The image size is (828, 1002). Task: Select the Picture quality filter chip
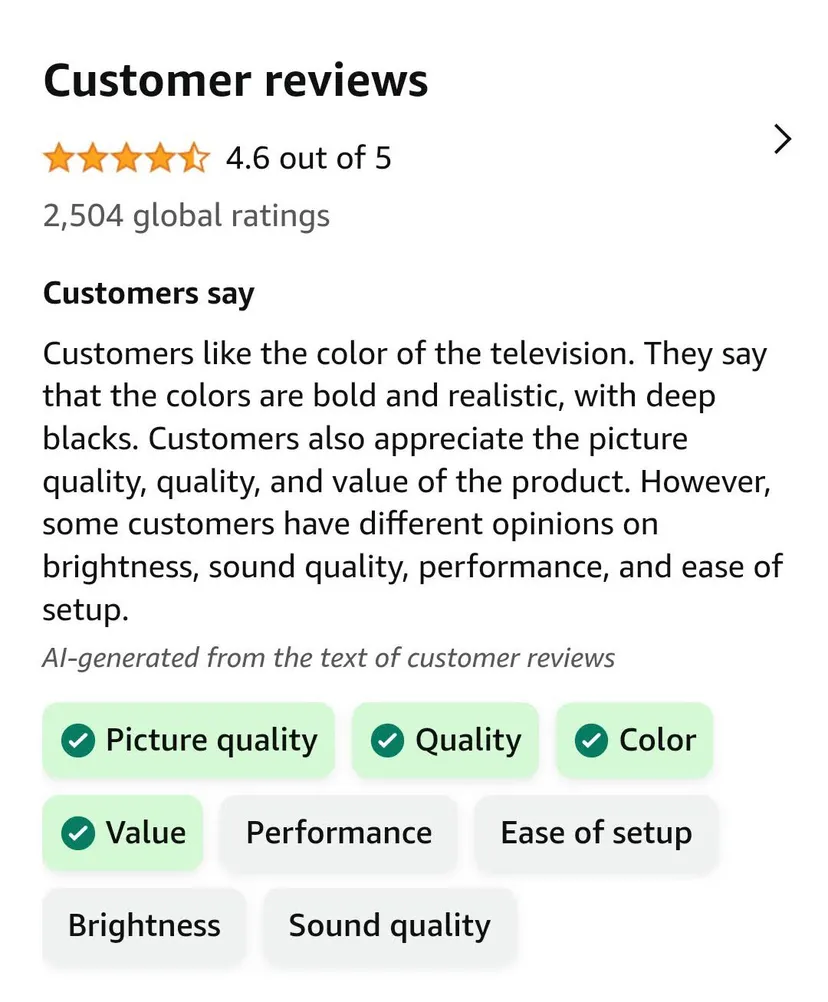pos(188,741)
